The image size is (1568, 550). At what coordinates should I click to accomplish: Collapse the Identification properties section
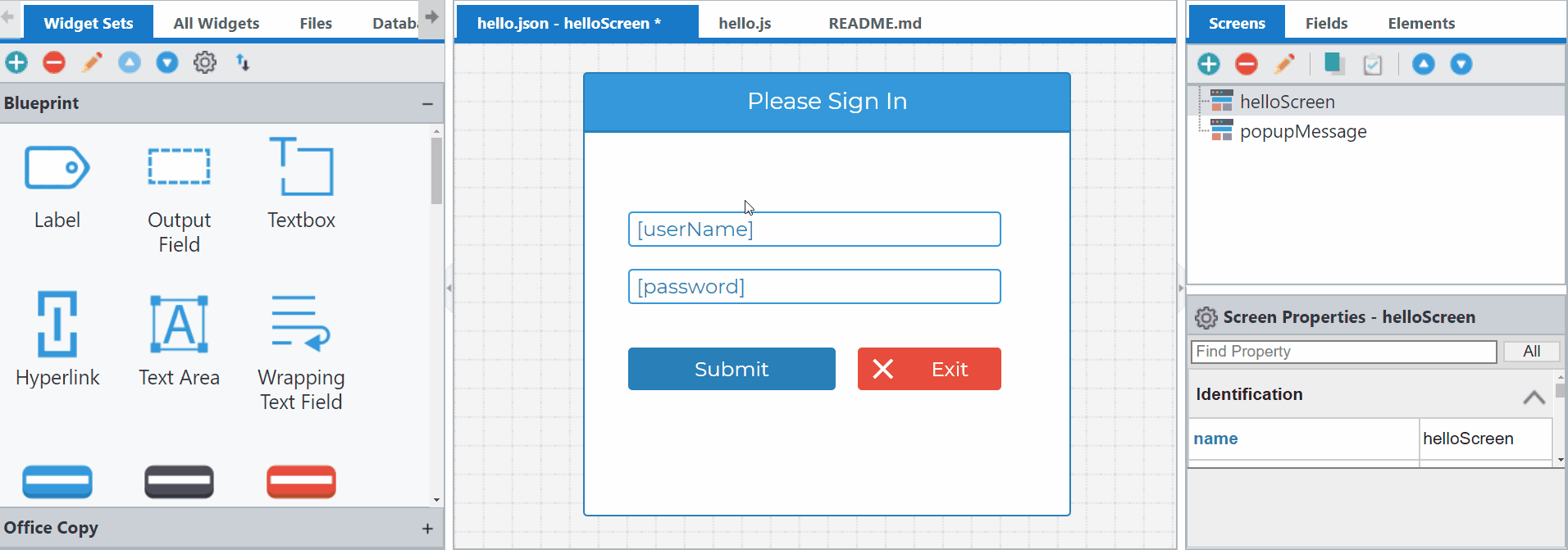[1534, 397]
